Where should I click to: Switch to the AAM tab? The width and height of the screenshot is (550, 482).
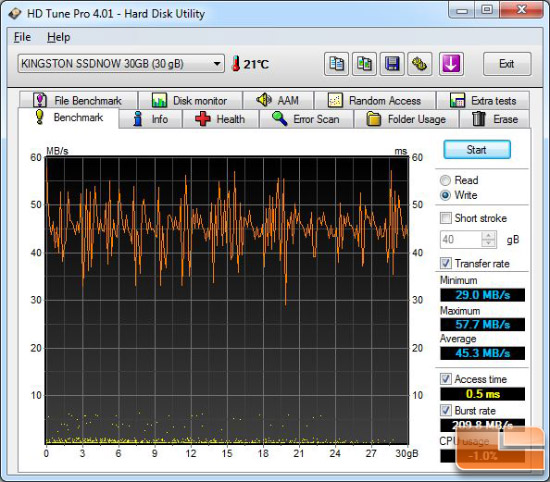click(278, 101)
